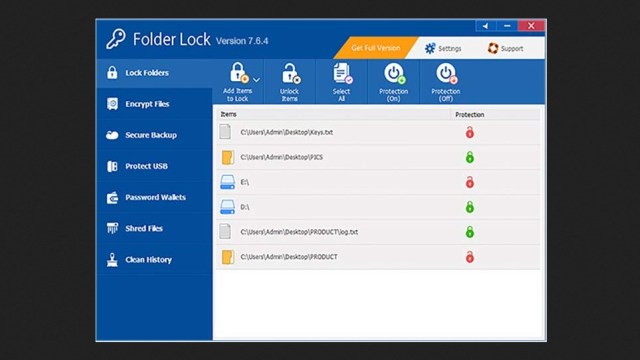Open Password Wallets section
Viewport: 640px width, 360px height.
[x=155, y=198]
